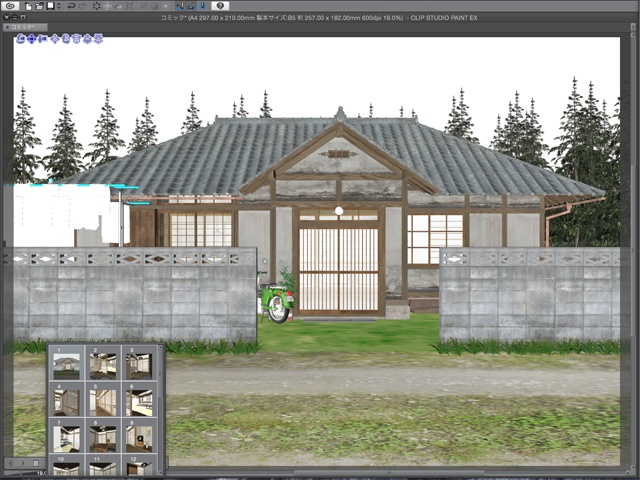
Task: Undo the last action
Action: [71, 6]
